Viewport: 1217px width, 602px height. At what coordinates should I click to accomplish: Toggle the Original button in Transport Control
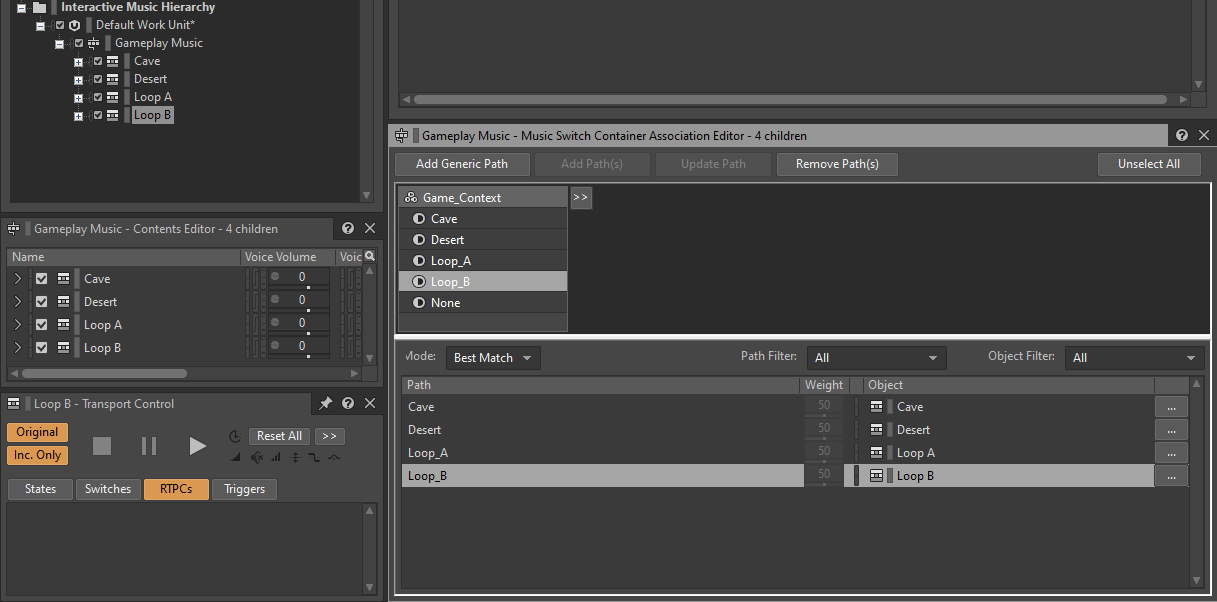pyautogui.click(x=38, y=432)
